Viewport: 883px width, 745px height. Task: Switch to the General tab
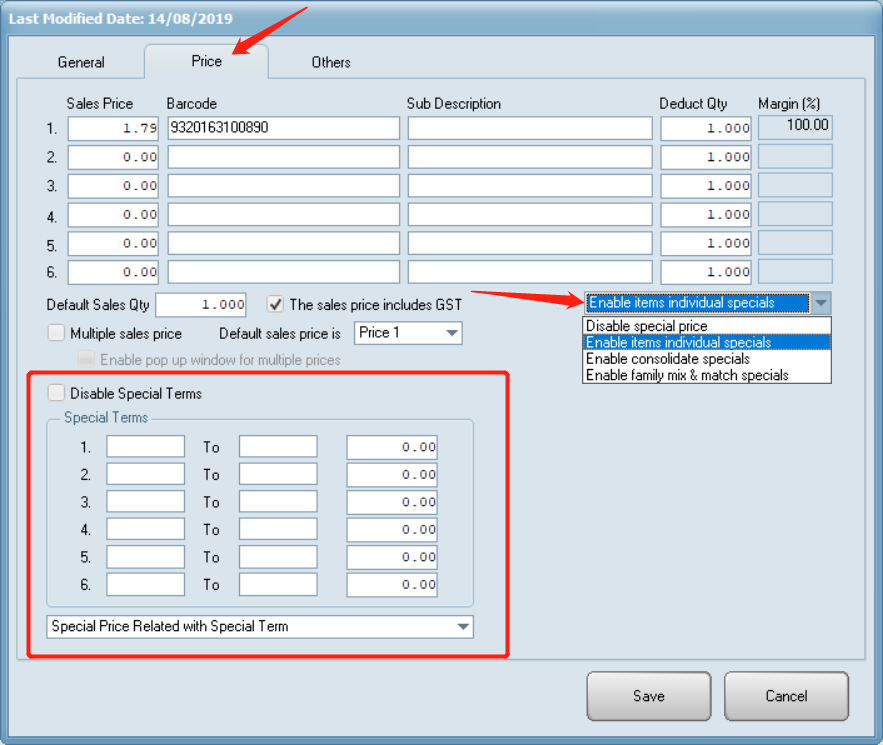click(x=81, y=62)
